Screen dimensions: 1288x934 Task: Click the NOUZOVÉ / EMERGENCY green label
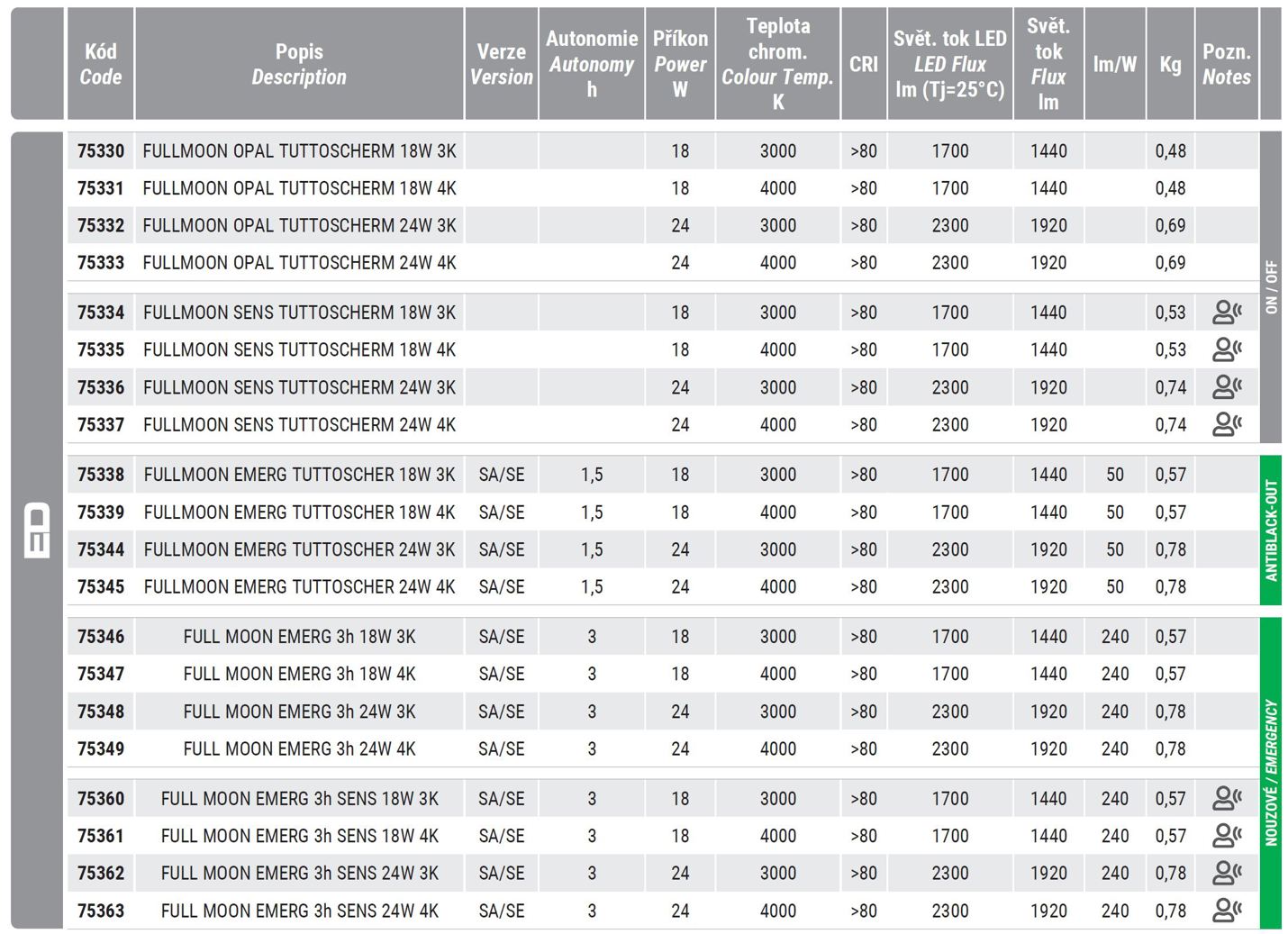coord(1271,773)
